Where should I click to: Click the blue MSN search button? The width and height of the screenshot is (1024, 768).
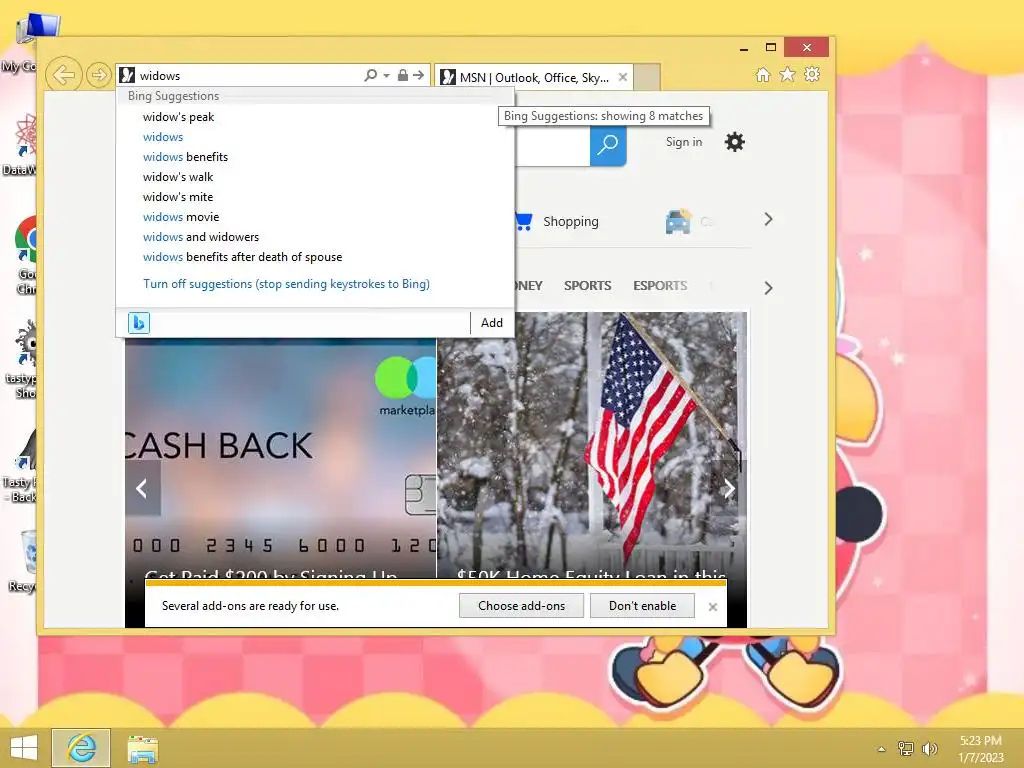pyautogui.click(x=608, y=145)
